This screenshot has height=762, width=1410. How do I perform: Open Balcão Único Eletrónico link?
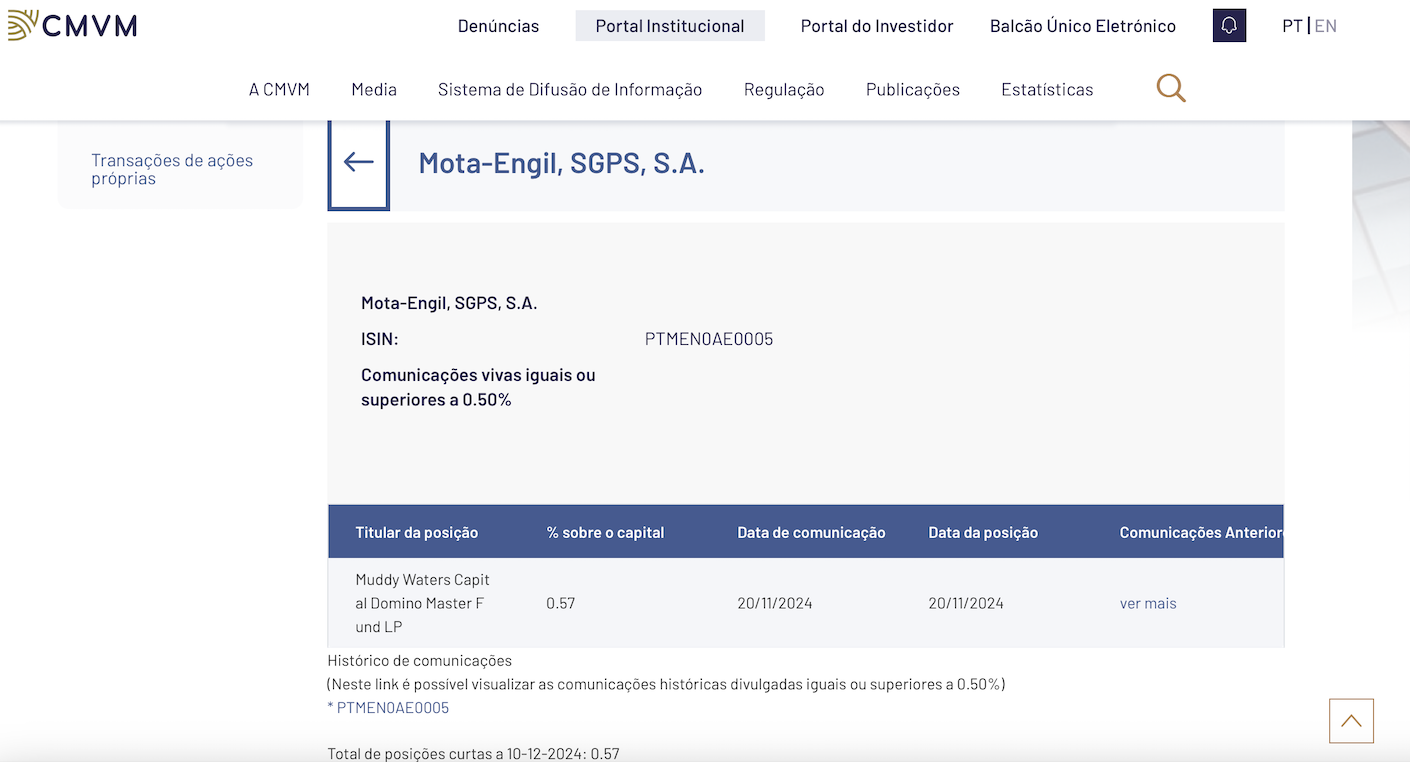click(x=1083, y=26)
